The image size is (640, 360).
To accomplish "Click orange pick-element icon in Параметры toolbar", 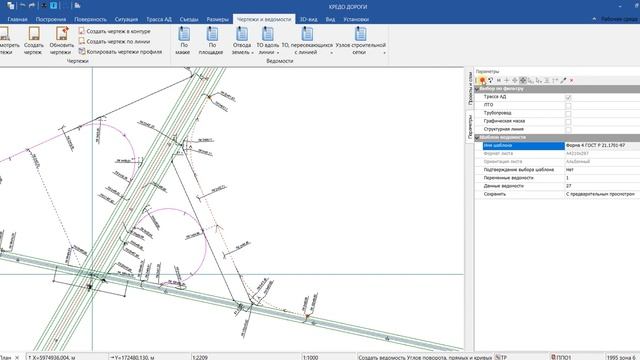I will (482, 80).
